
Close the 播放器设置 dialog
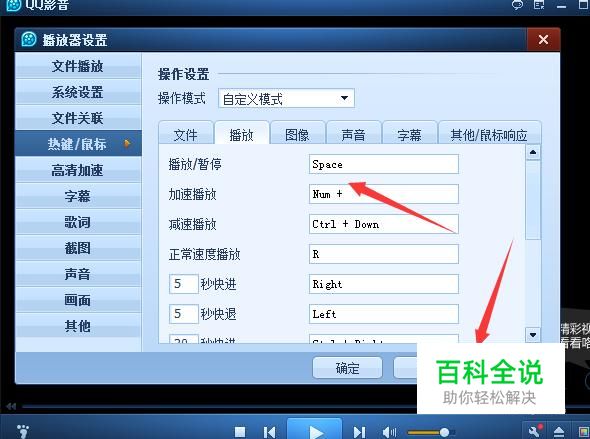pyautogui.click(x=543, y=39)
